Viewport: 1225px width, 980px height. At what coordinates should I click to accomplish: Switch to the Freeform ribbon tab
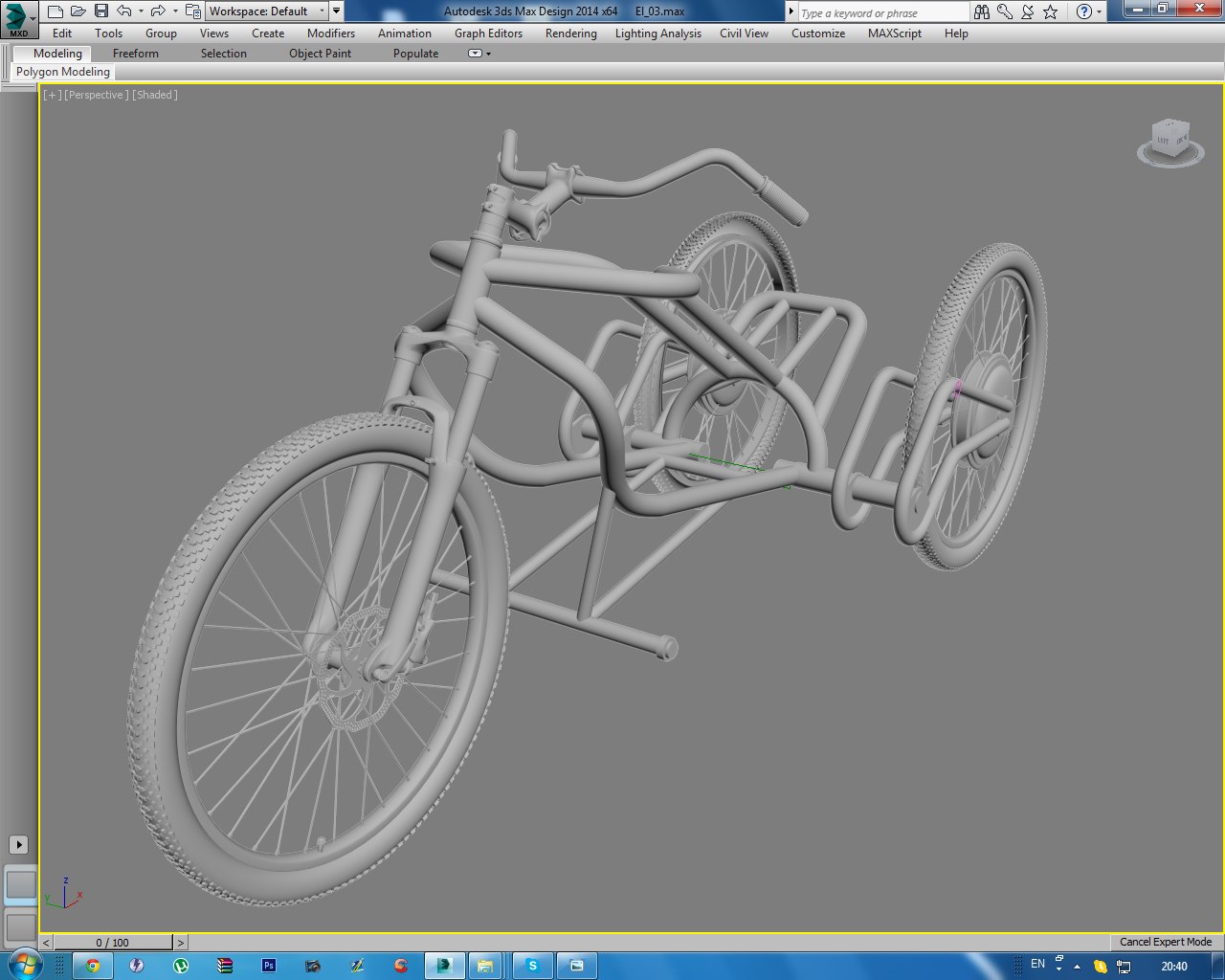coord(136,54)
